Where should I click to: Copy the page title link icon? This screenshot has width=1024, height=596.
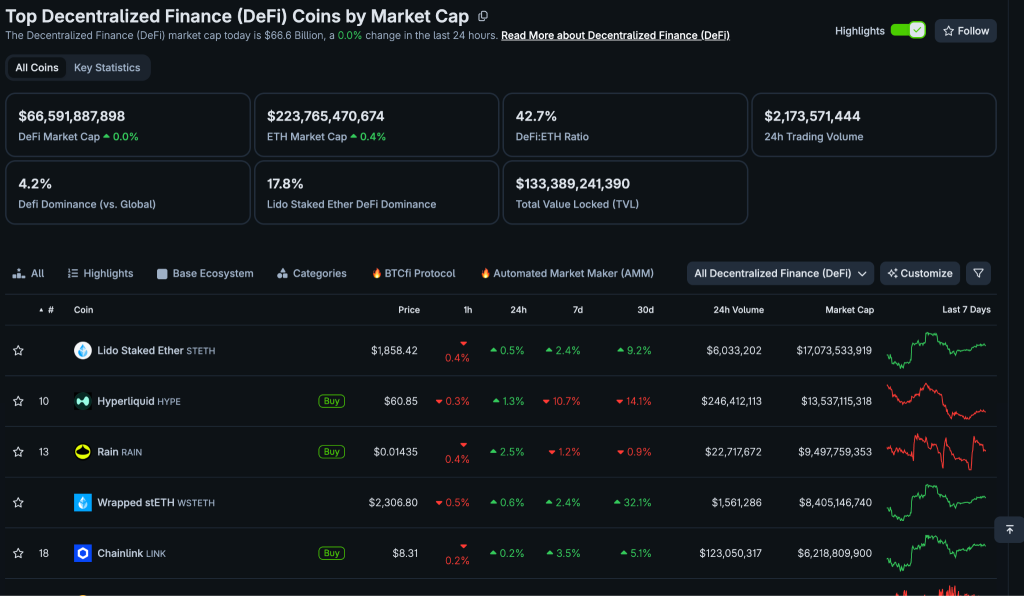(x=483, y=16)
